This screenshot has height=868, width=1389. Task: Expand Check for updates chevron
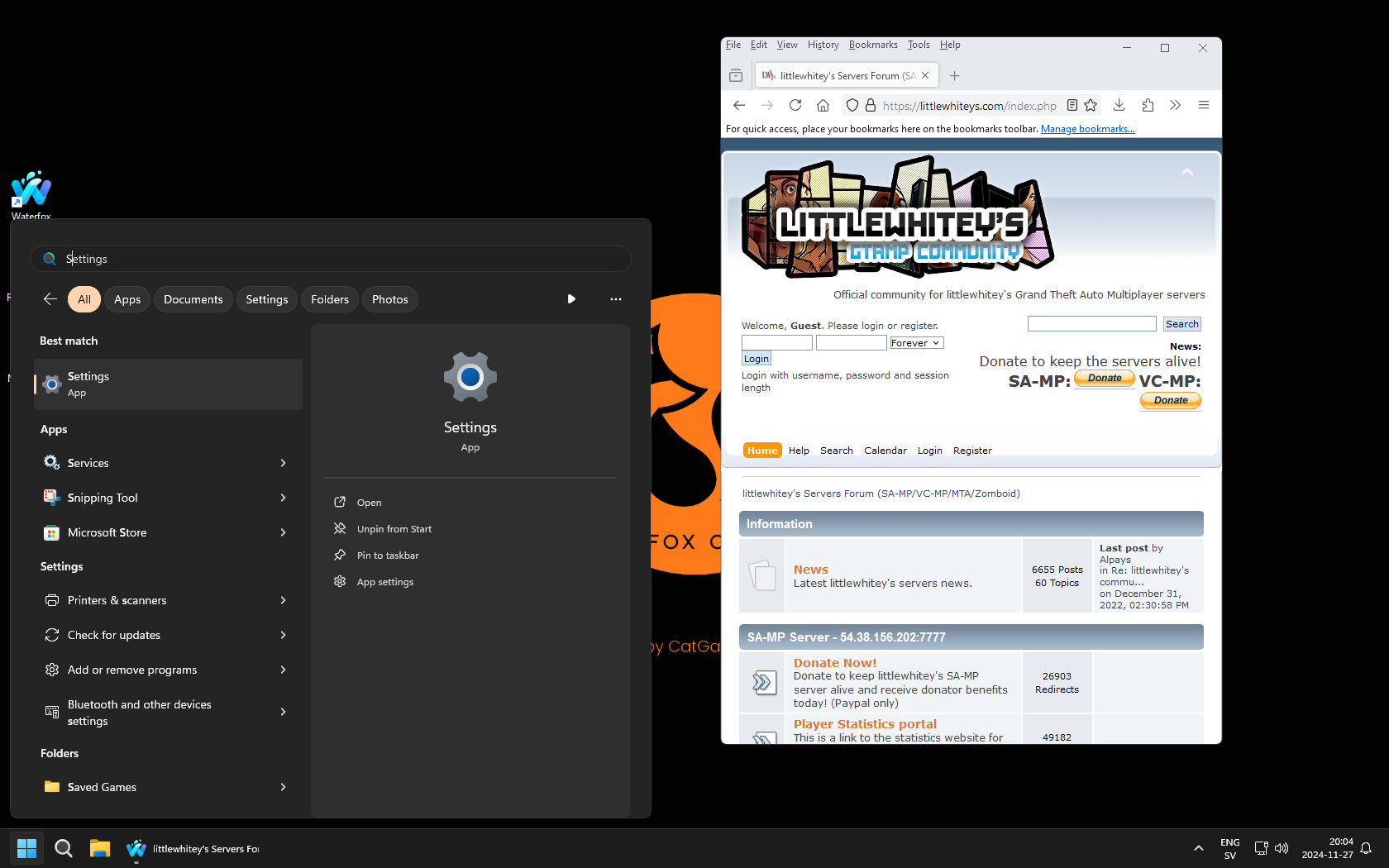coord(283,635)
